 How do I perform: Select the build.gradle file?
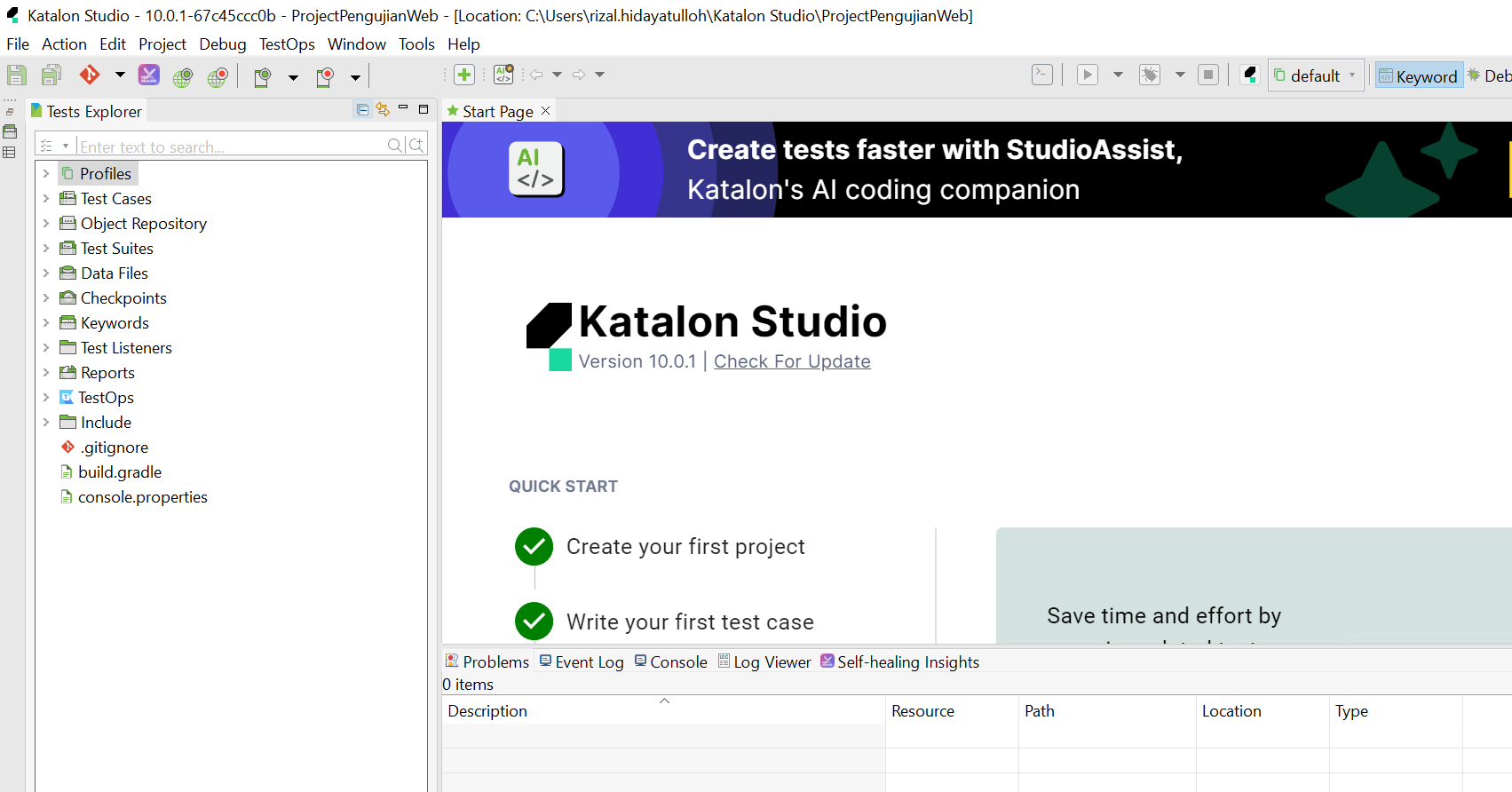[x=120, y=472]
